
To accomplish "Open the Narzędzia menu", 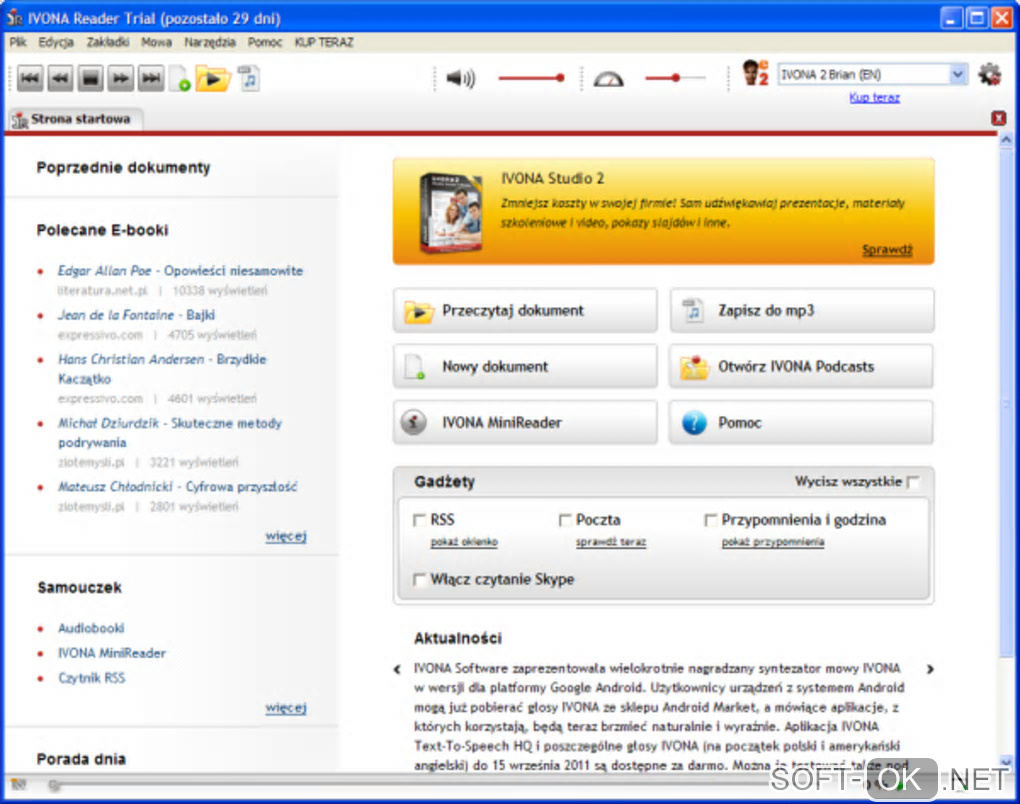I will point(209,42).
